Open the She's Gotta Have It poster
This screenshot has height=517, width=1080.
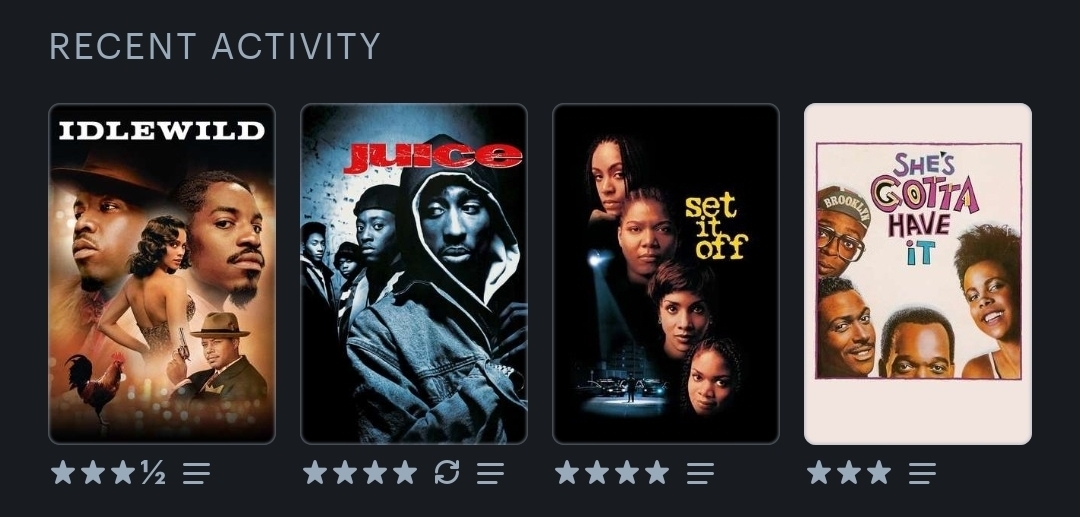tap(918, 274)
